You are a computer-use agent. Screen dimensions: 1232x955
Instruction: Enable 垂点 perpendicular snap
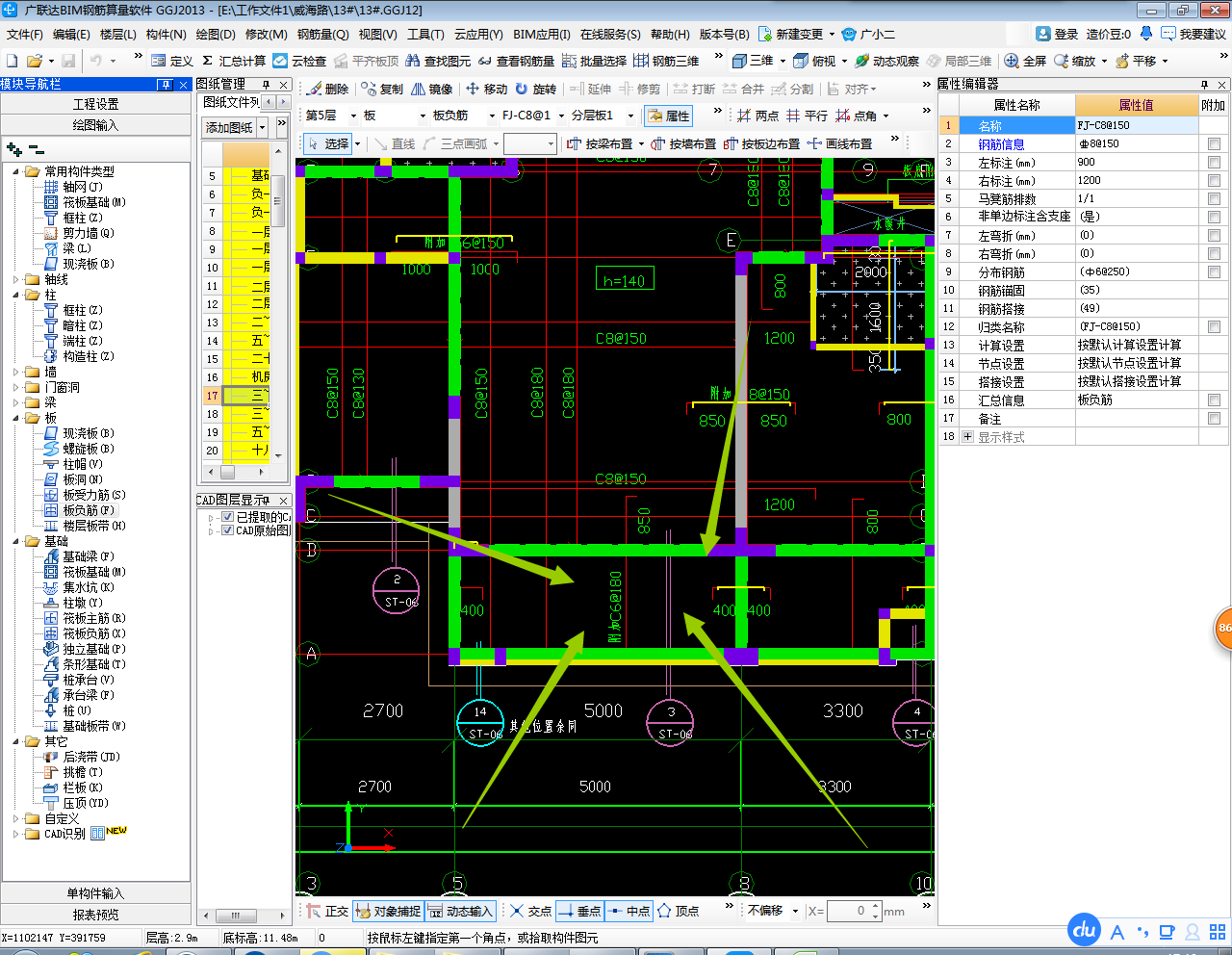click(579, 911)
